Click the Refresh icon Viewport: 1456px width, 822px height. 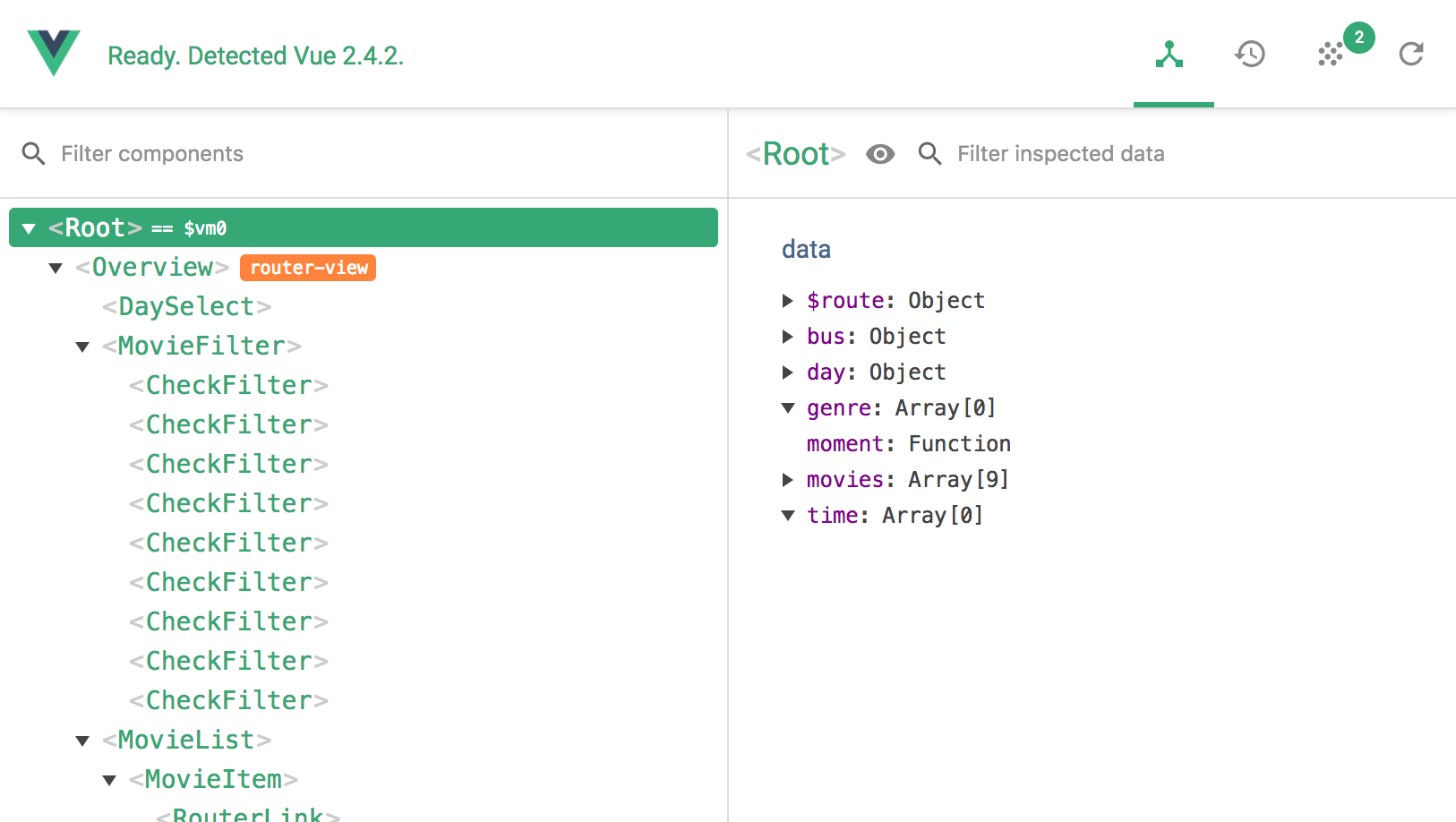(1411, 55)
